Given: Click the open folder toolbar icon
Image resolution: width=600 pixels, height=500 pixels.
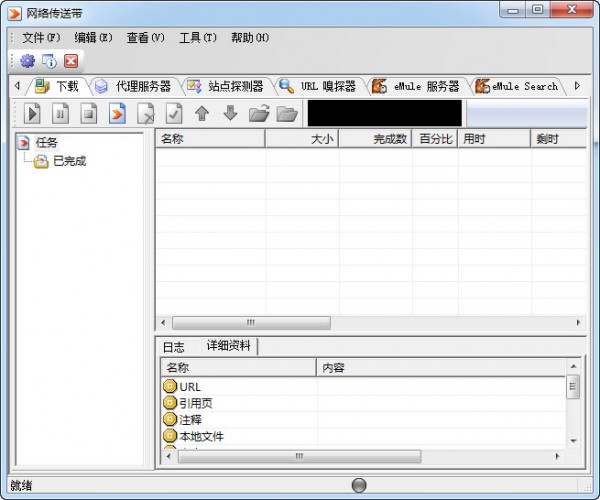Looking at the screenshot, I should [259, 113].
